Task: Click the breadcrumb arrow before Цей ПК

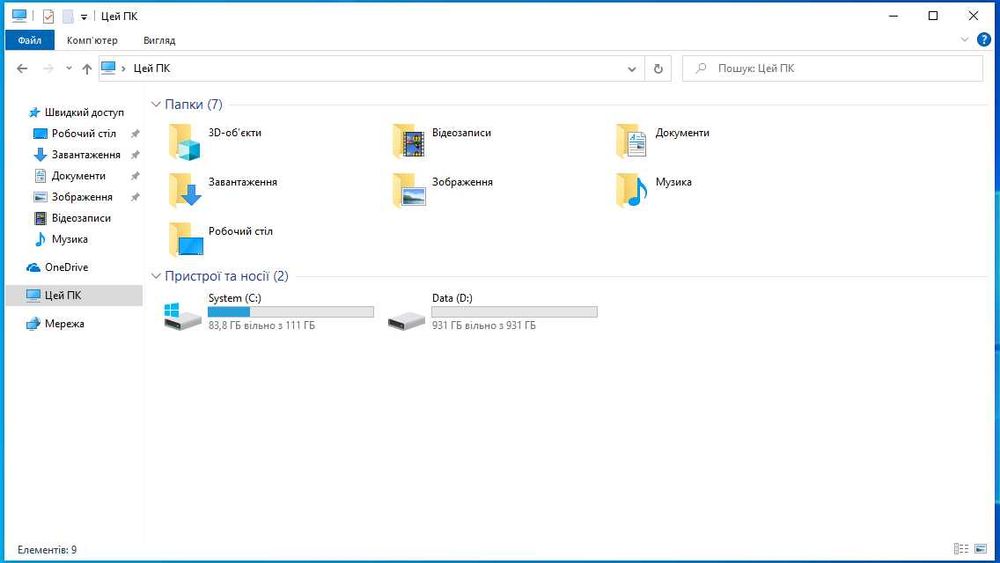Action: pyautogui.click(x=123, y=68)
